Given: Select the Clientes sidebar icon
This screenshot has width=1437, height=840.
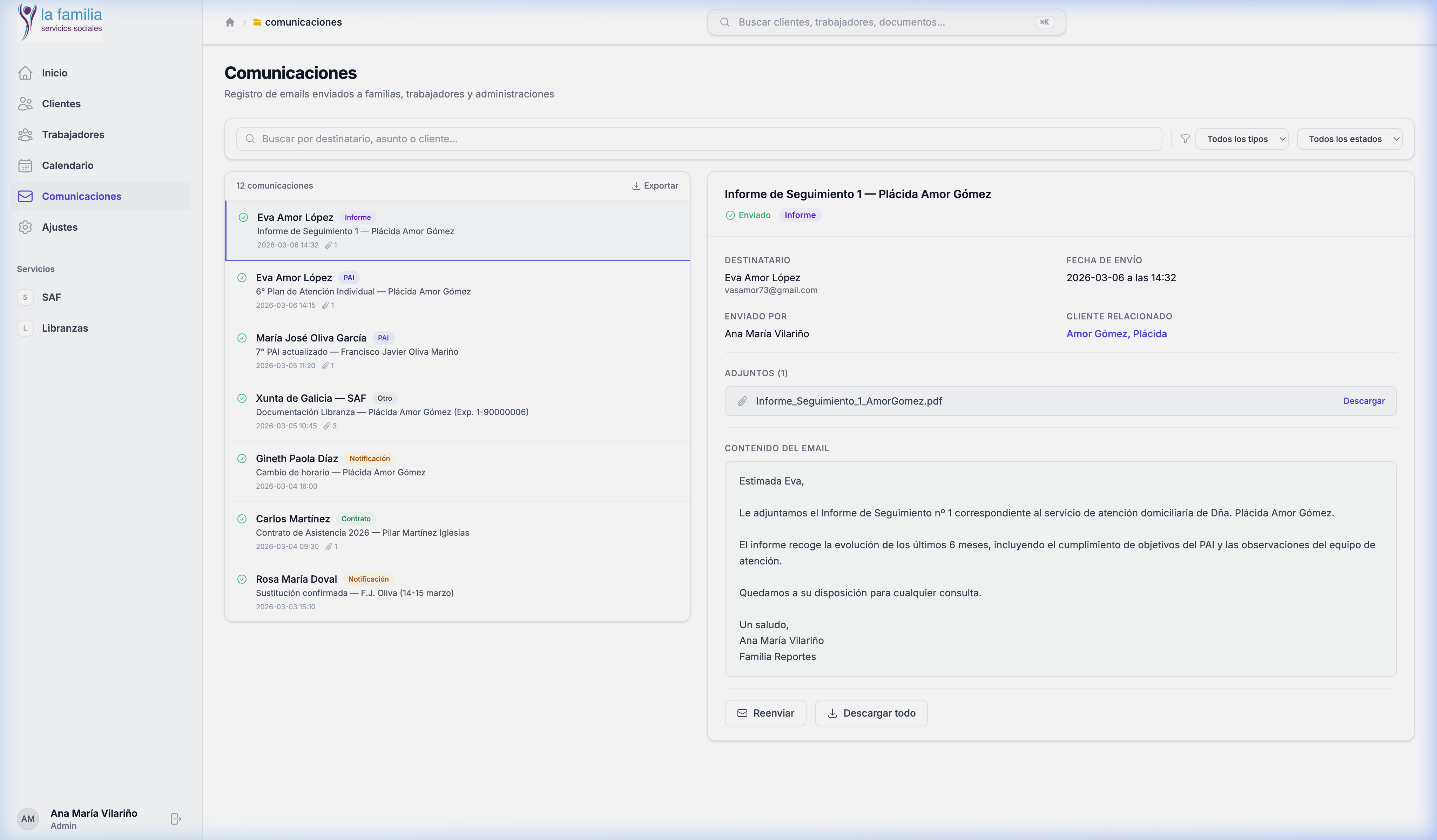Looking at the screenshot, I should click(26, 104).
